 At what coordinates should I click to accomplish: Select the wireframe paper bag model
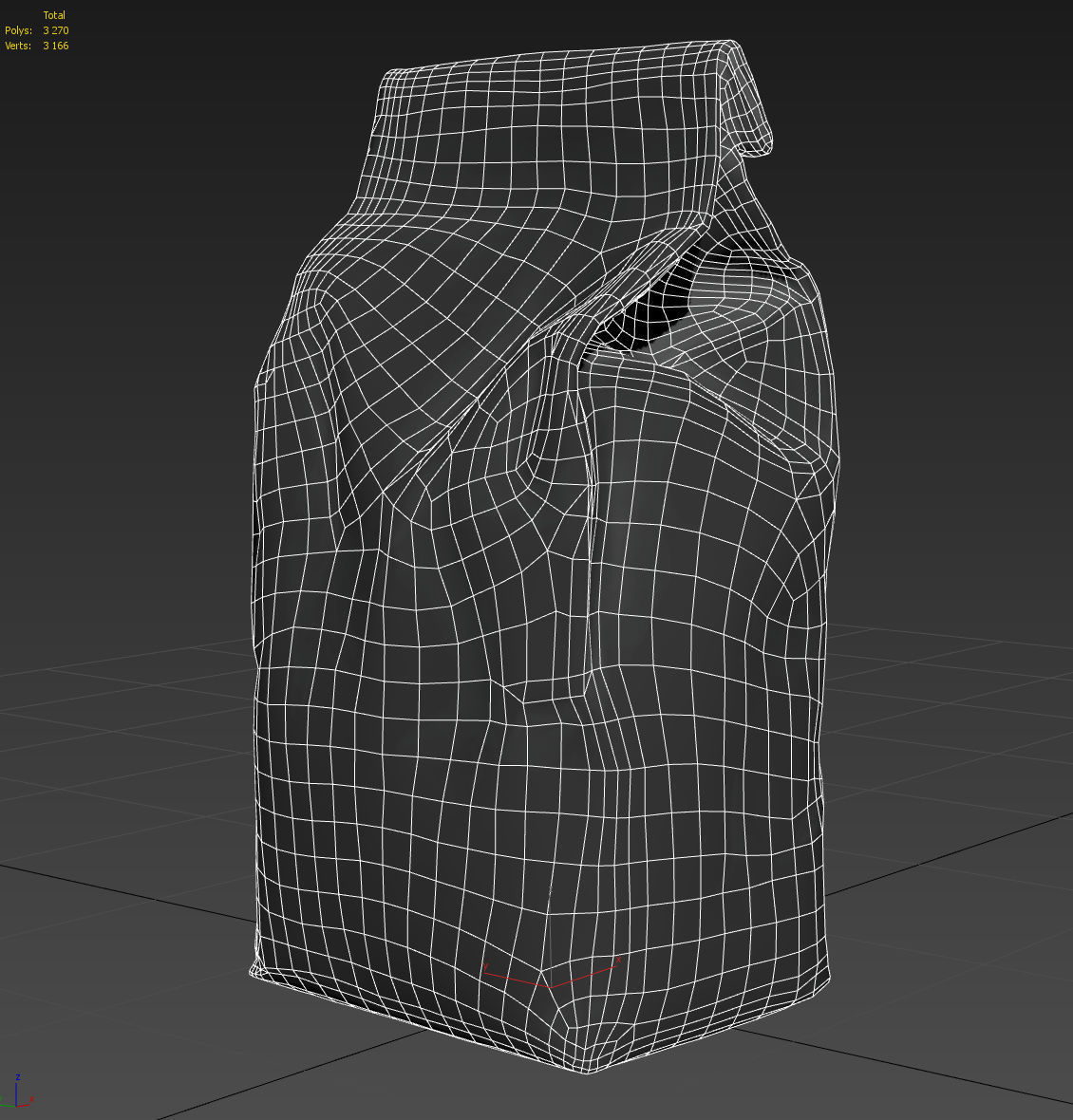[x=543, y=557]
